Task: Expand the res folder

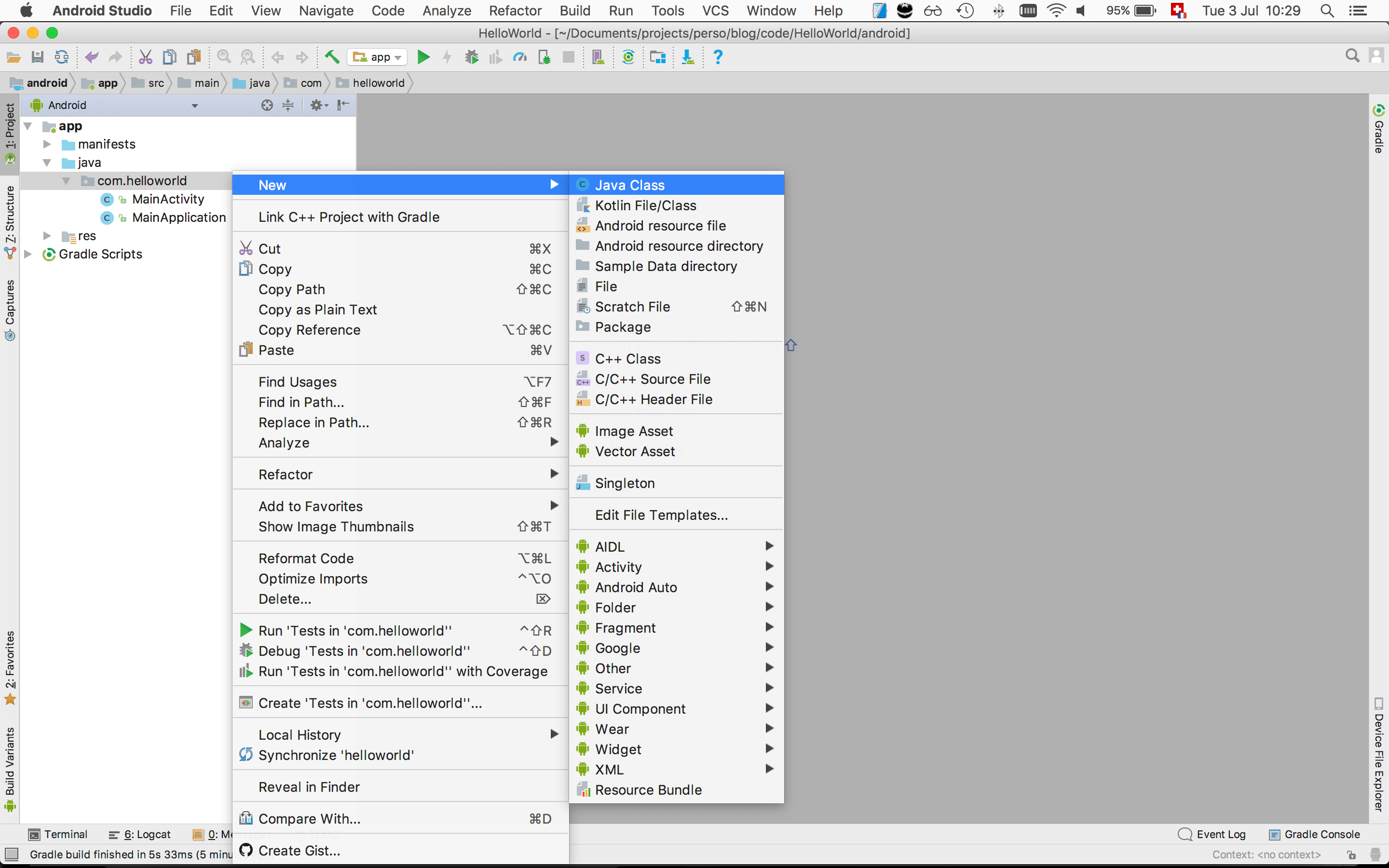Action: 47,236
